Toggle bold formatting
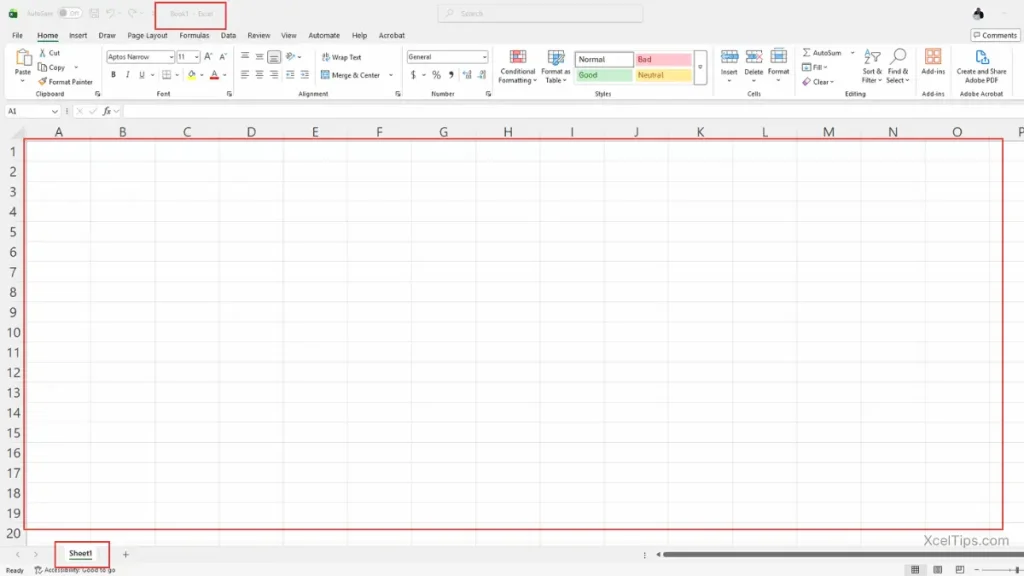Image resolution: width=1024 pixels, height=576 pixels. [x=113, y=75]
